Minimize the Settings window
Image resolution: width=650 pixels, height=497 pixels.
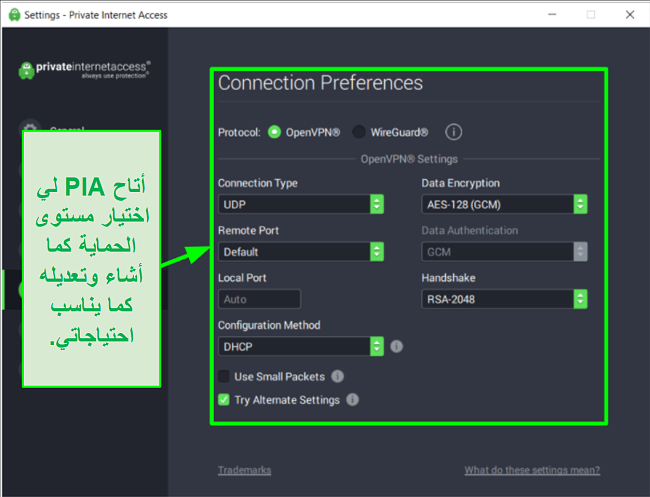[552, 15]
